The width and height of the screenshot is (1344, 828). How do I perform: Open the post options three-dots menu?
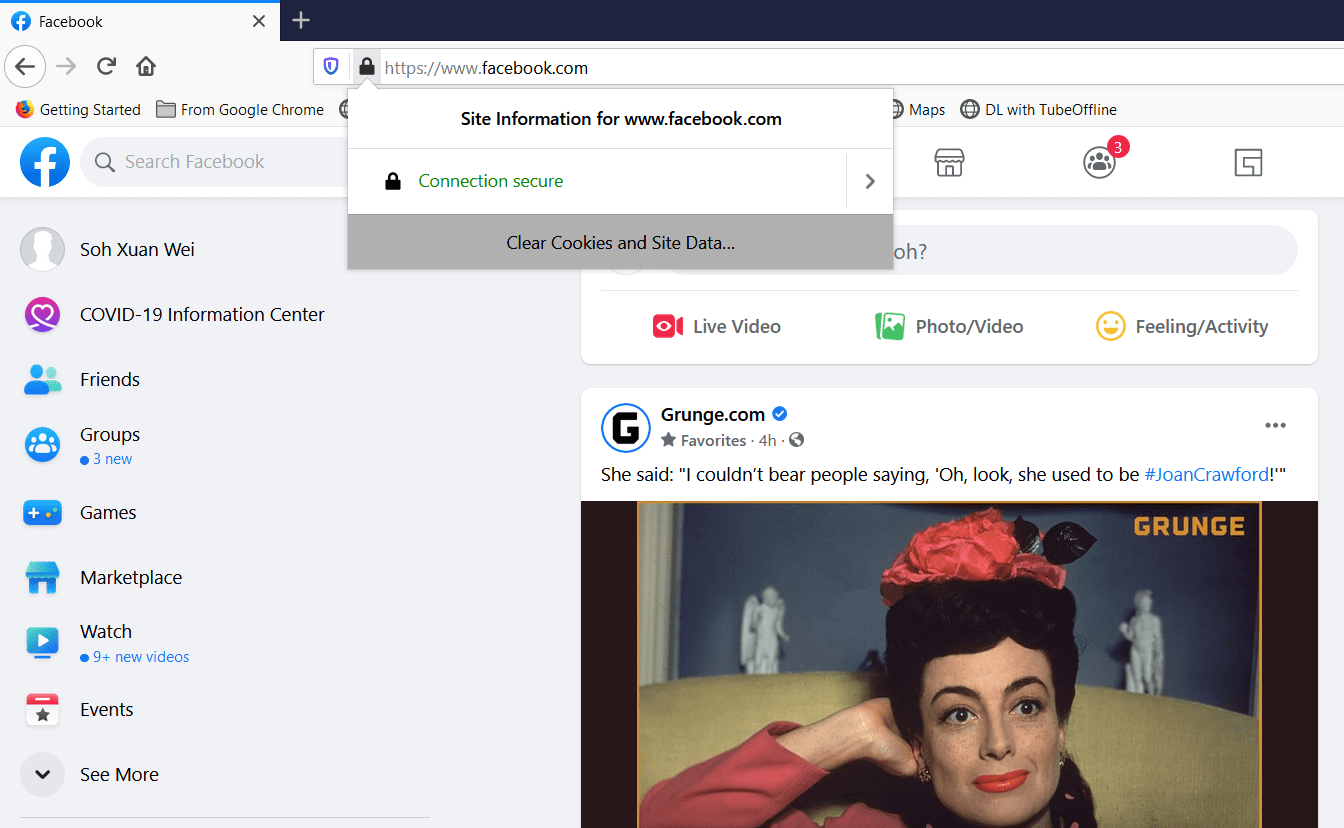pos(1275,425)
